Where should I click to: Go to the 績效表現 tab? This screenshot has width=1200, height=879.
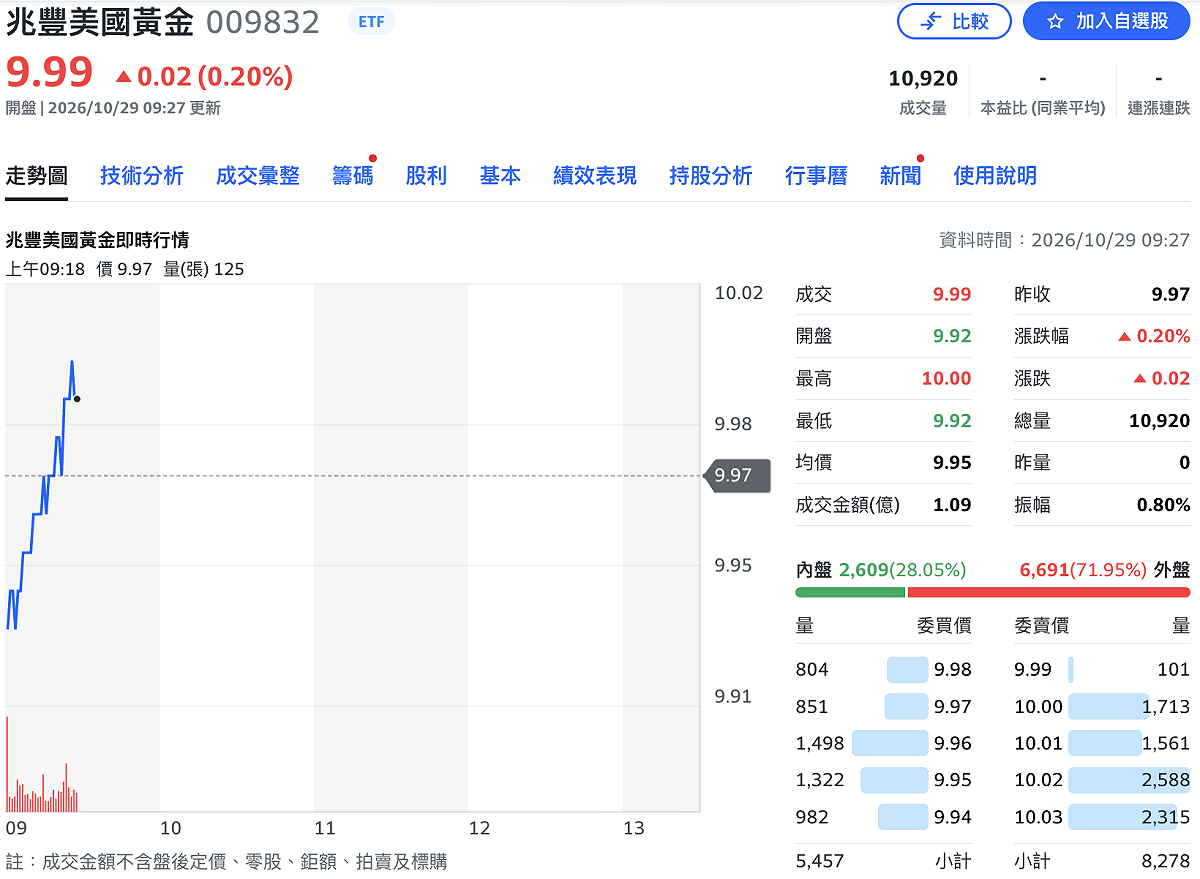click(595, 176)
